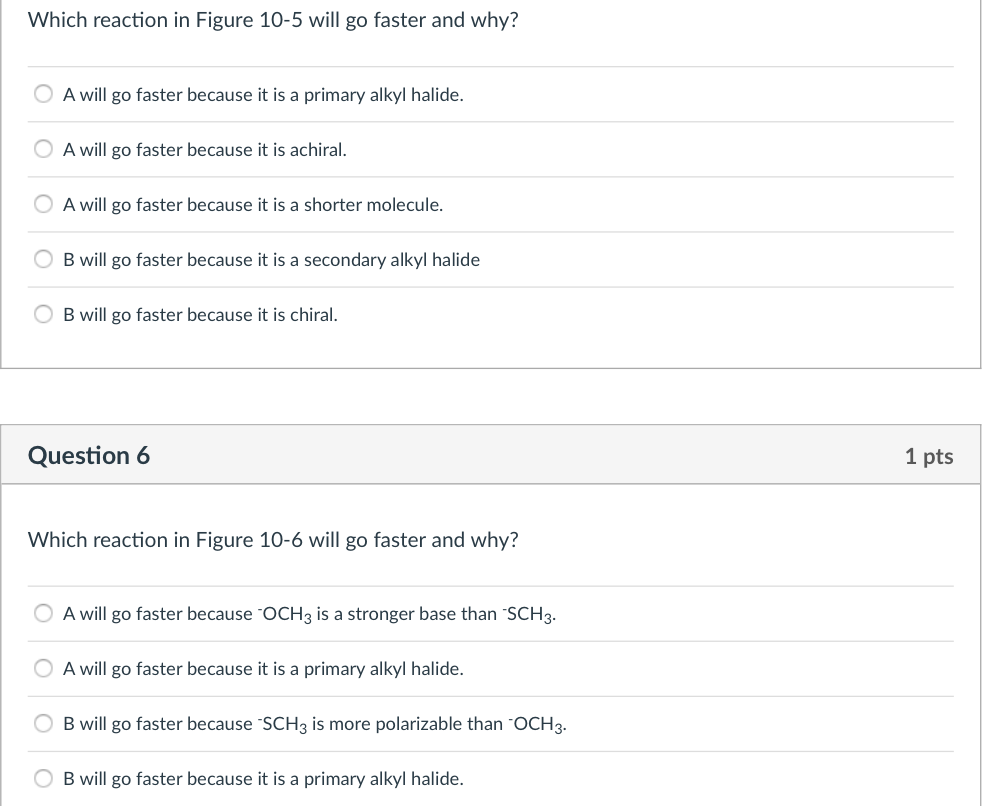
Task: Click answer text 'A will go faster because it is a shorter molecule.'
Action: [253, 205]
